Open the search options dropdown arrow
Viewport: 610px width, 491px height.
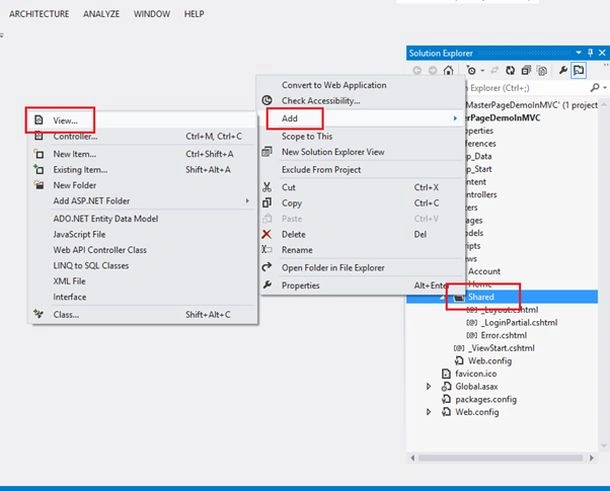point(605,88)
